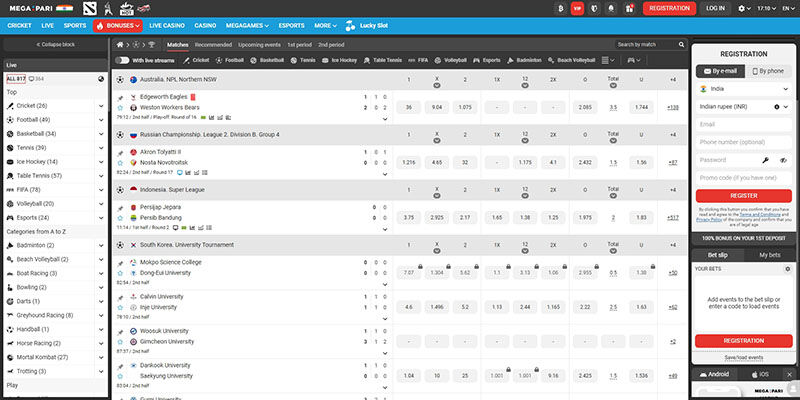Click the Search by match field
The image size is (800, 400).
pyautogui.click(x=646, y=45)
